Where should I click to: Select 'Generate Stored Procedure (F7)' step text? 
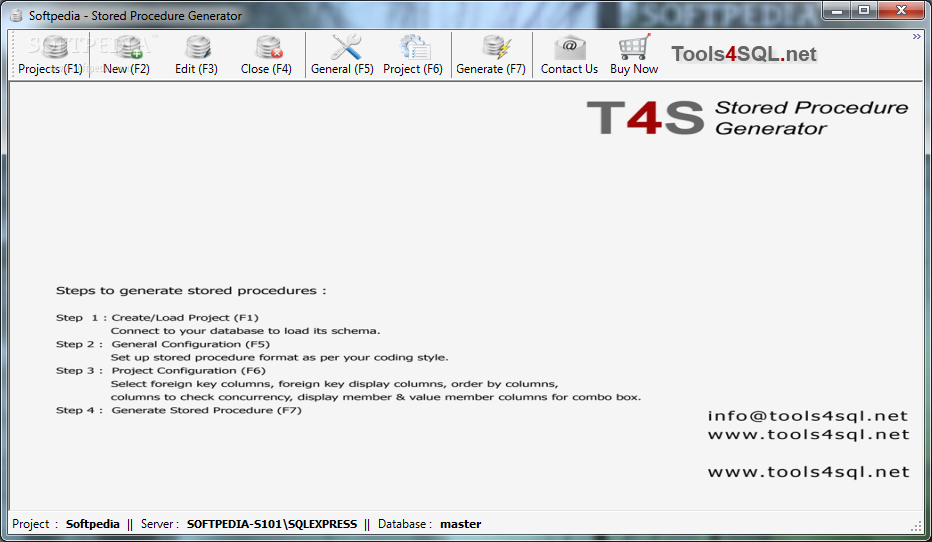tap(206, 410)
